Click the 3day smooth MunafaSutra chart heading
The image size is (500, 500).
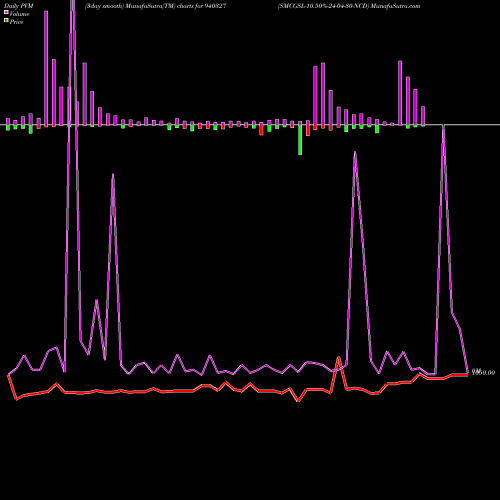[156, 6]
